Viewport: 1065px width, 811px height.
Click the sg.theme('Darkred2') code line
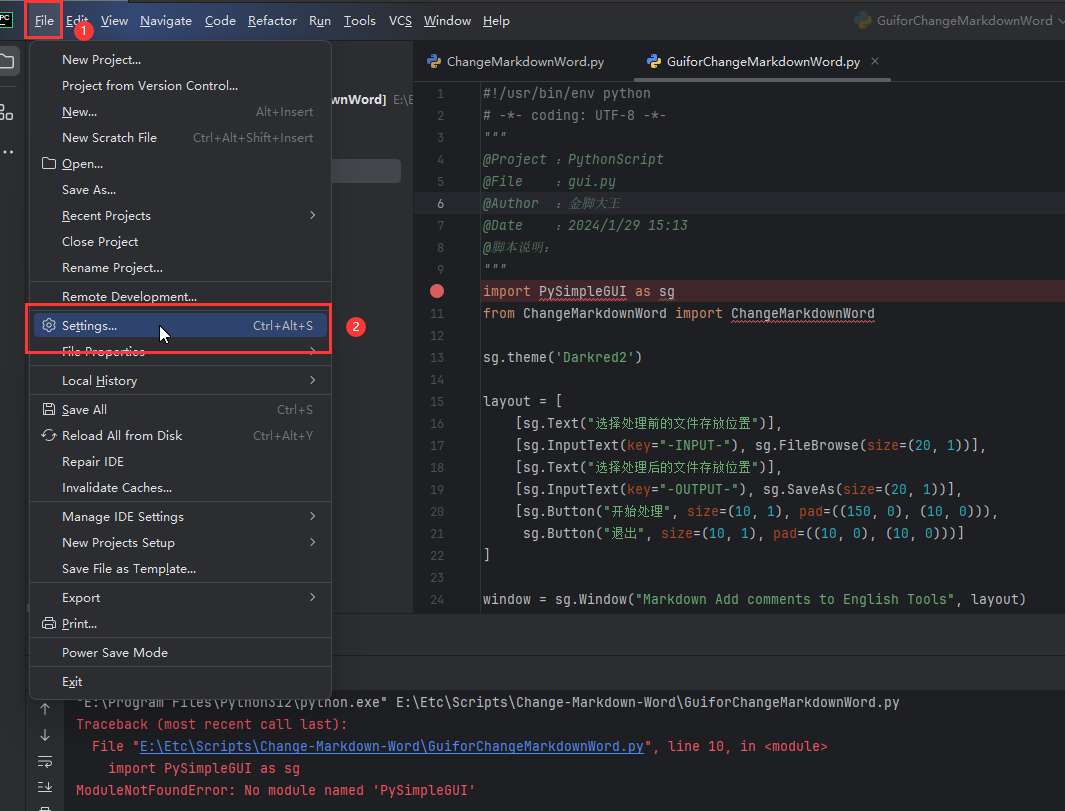(x=562, y=357)
